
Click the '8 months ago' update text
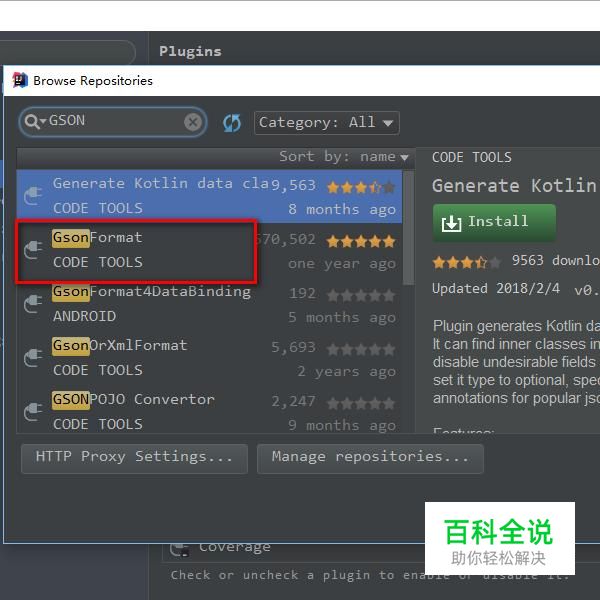342,210
